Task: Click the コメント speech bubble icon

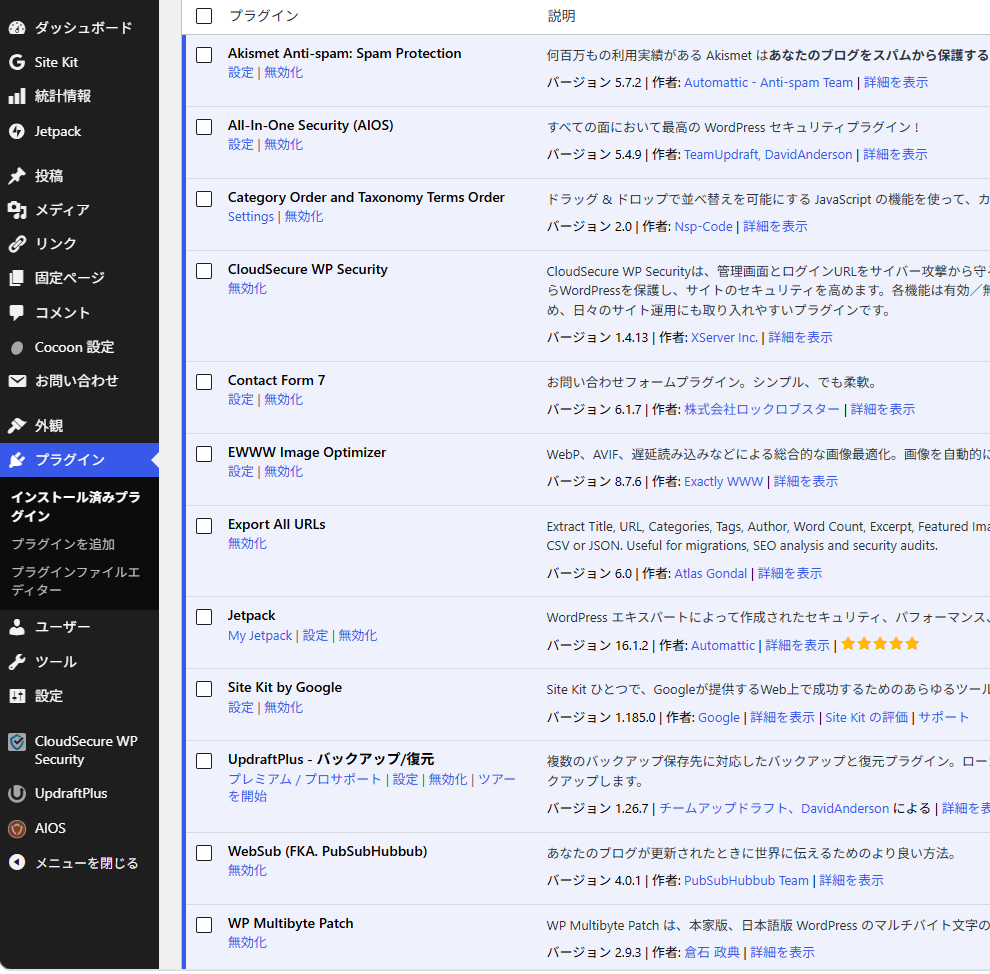Action: pos(17,312)
